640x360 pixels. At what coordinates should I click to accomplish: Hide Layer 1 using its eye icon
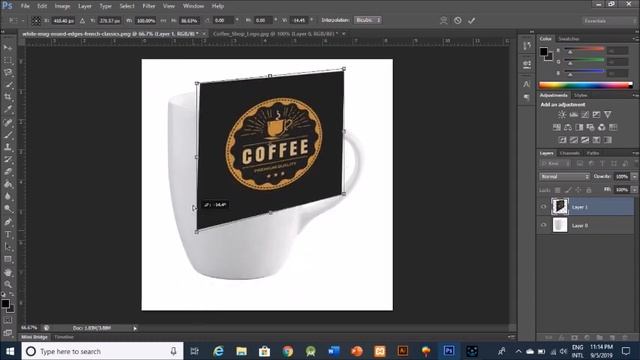543,207
